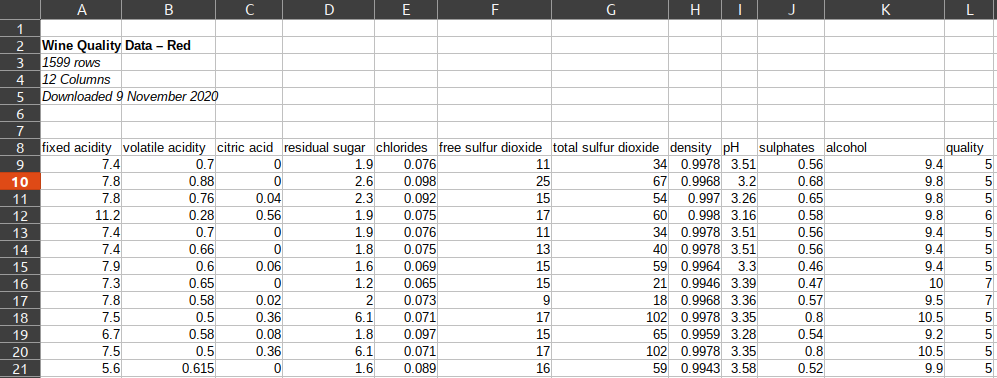Select the 'sulphates' header cell

[791, 148]
